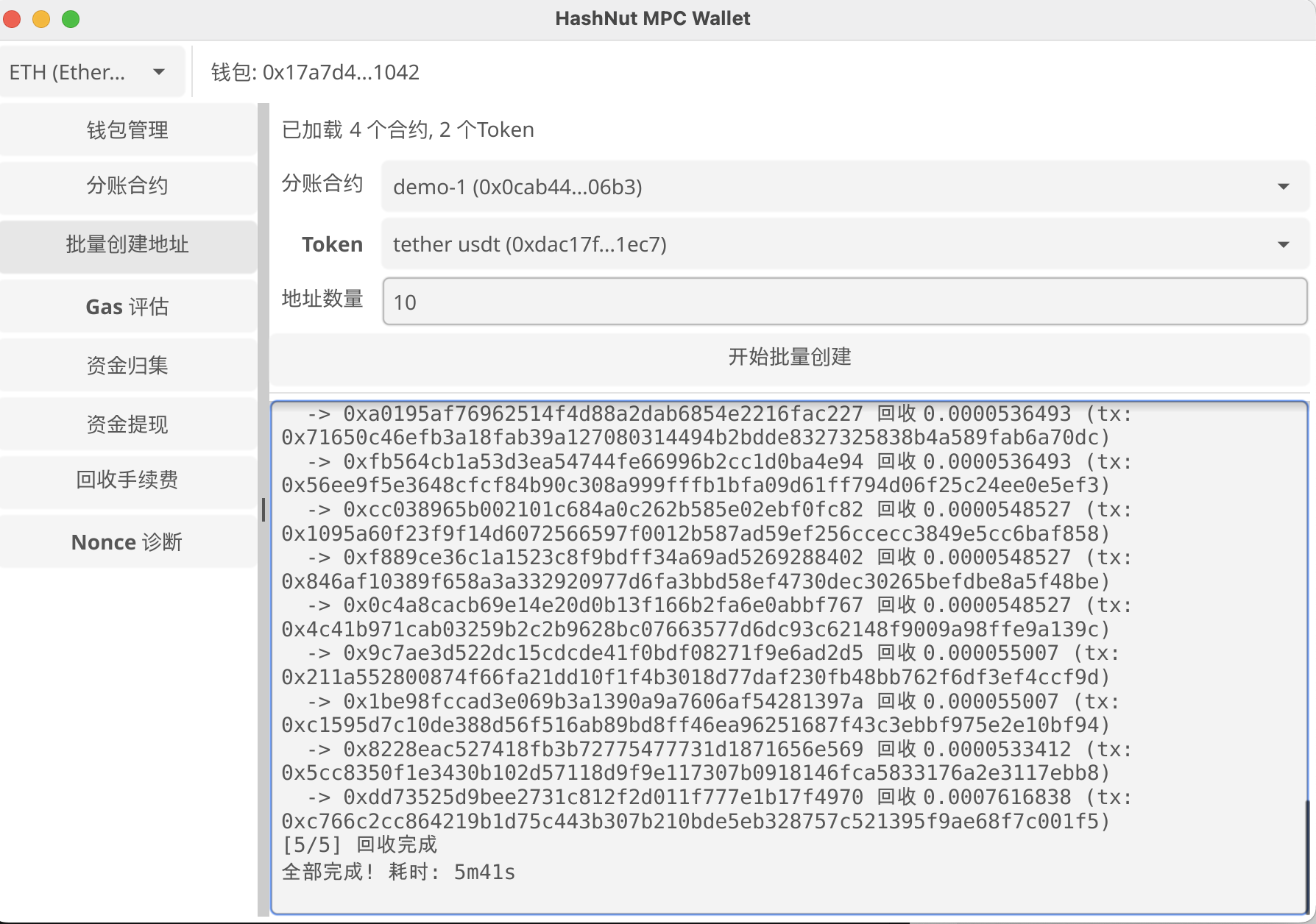Click inside the log output text area
The height and width of the screenshot is (924, 1316).
[x=789, y=658]
